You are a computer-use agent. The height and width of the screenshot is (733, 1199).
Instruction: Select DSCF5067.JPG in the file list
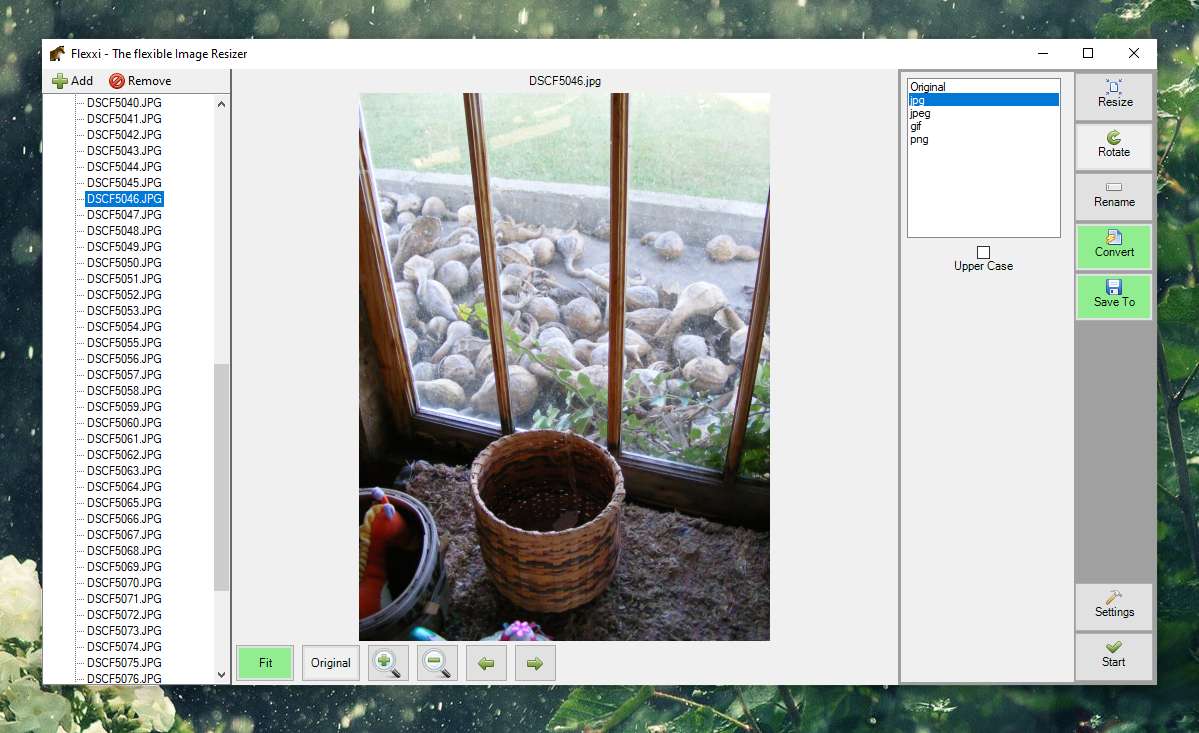pos(124,535)
